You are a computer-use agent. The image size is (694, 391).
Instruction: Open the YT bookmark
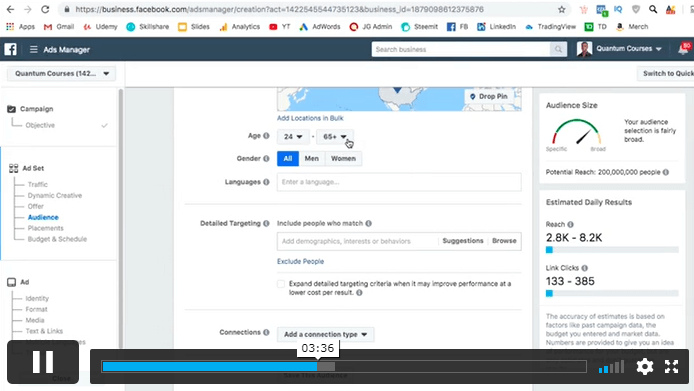click(x=280, y=27)
